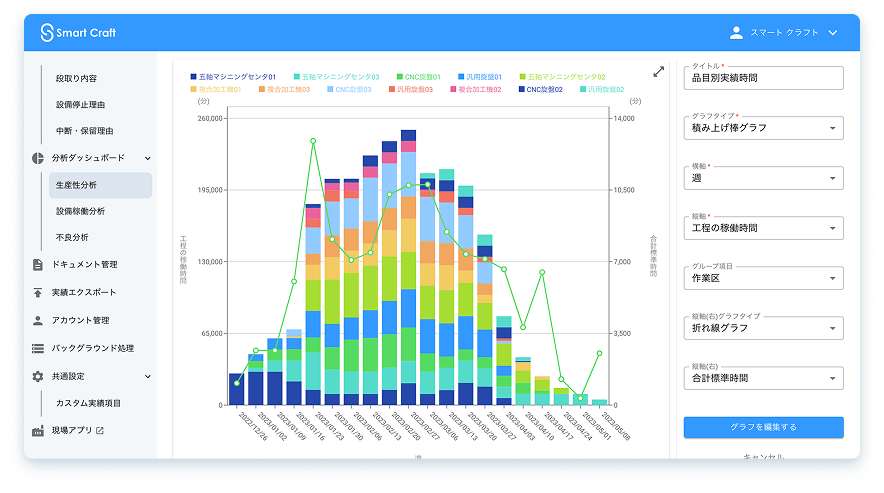This screenshot has height=493, width=884.
Task: Toggle 複合加工機01 legend series
Action: pos(216,89)
